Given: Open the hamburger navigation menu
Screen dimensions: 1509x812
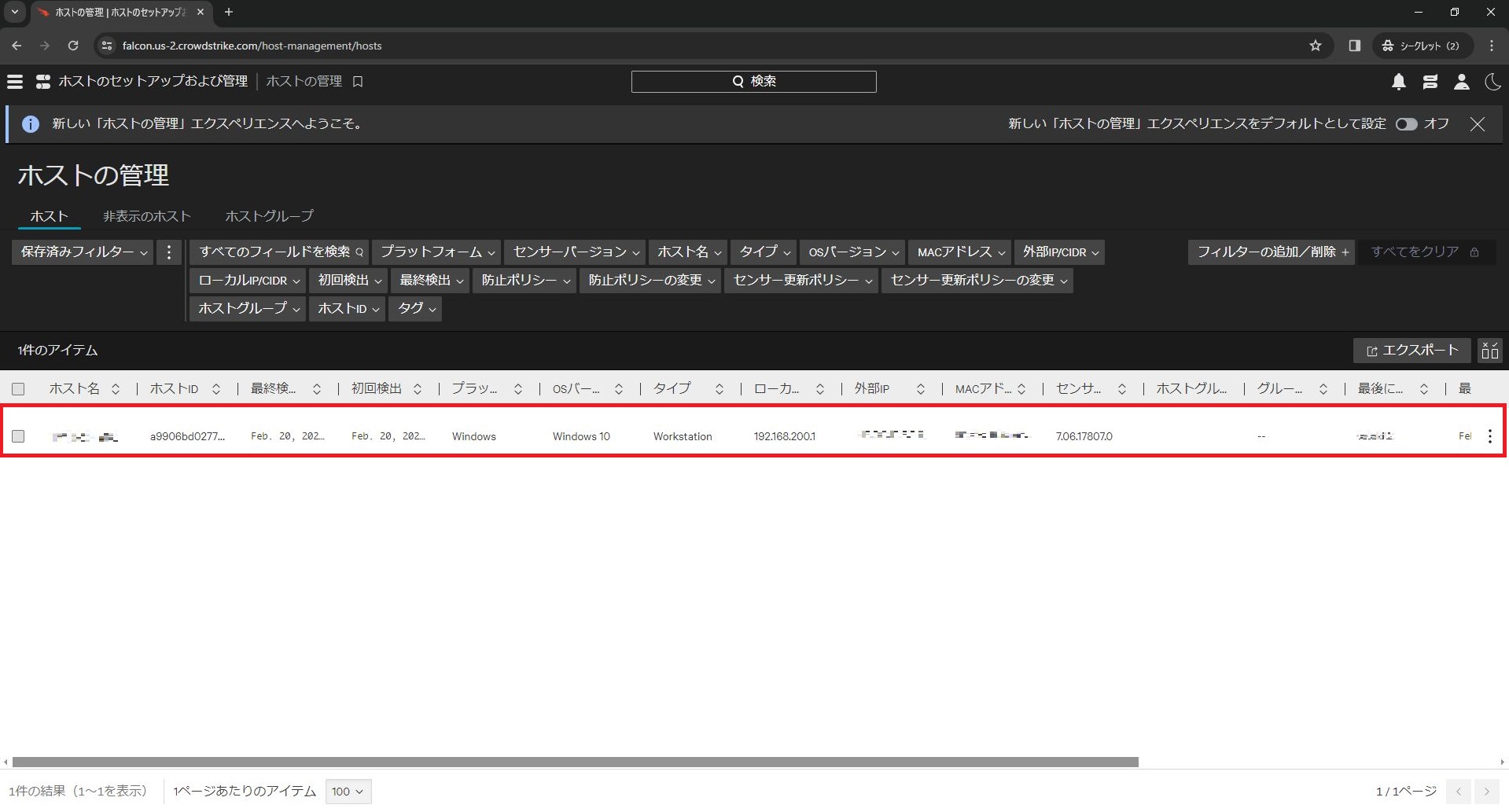Looking at the screenshot, I should tap(14, 81).
